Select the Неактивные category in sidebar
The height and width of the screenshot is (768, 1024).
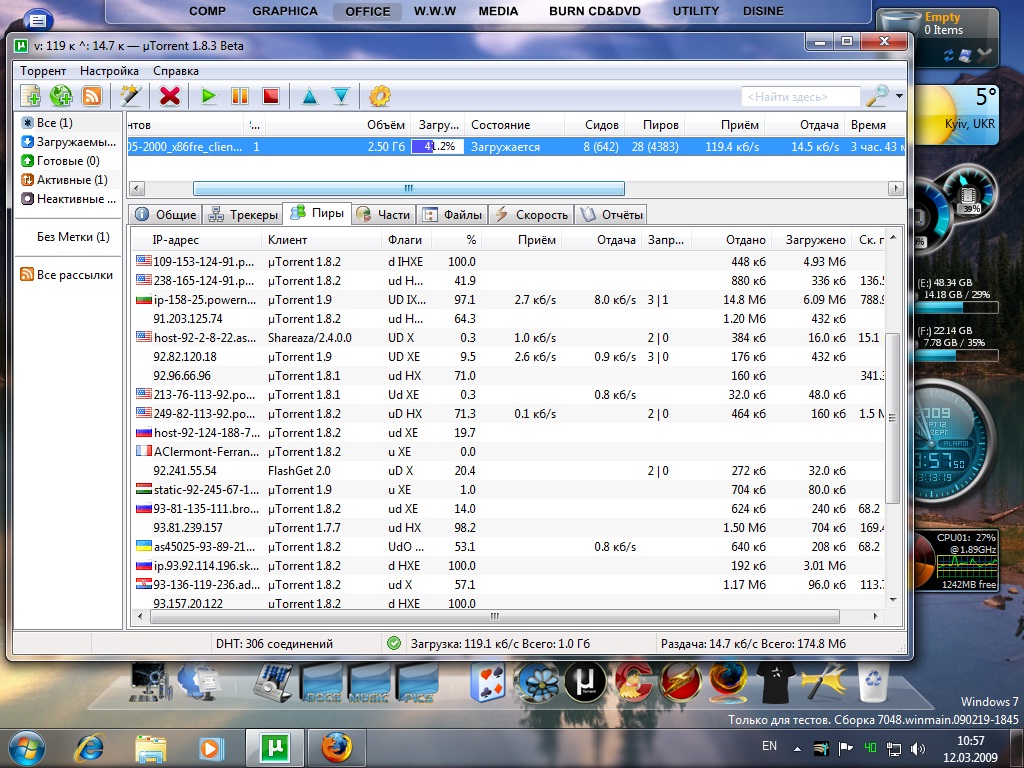tap(69, 199)
